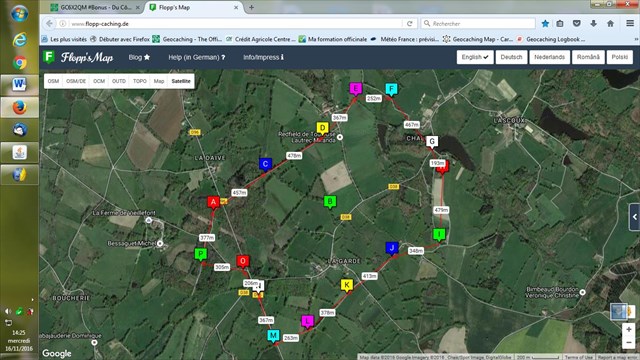This screenshot has height=360, width=640.
Task: Open the Info/Impress link
Action: pos(263,57)
